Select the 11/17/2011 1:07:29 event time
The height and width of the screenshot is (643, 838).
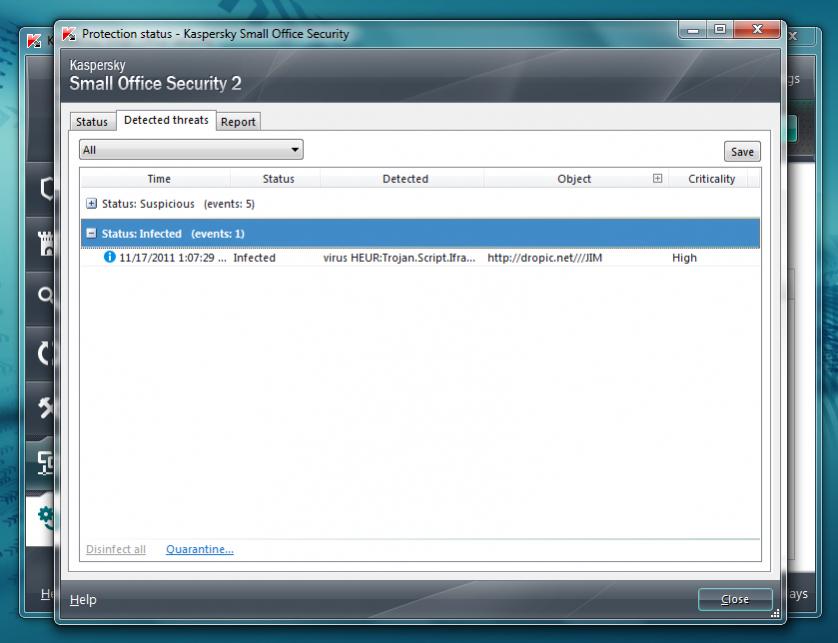pos(173,258)
